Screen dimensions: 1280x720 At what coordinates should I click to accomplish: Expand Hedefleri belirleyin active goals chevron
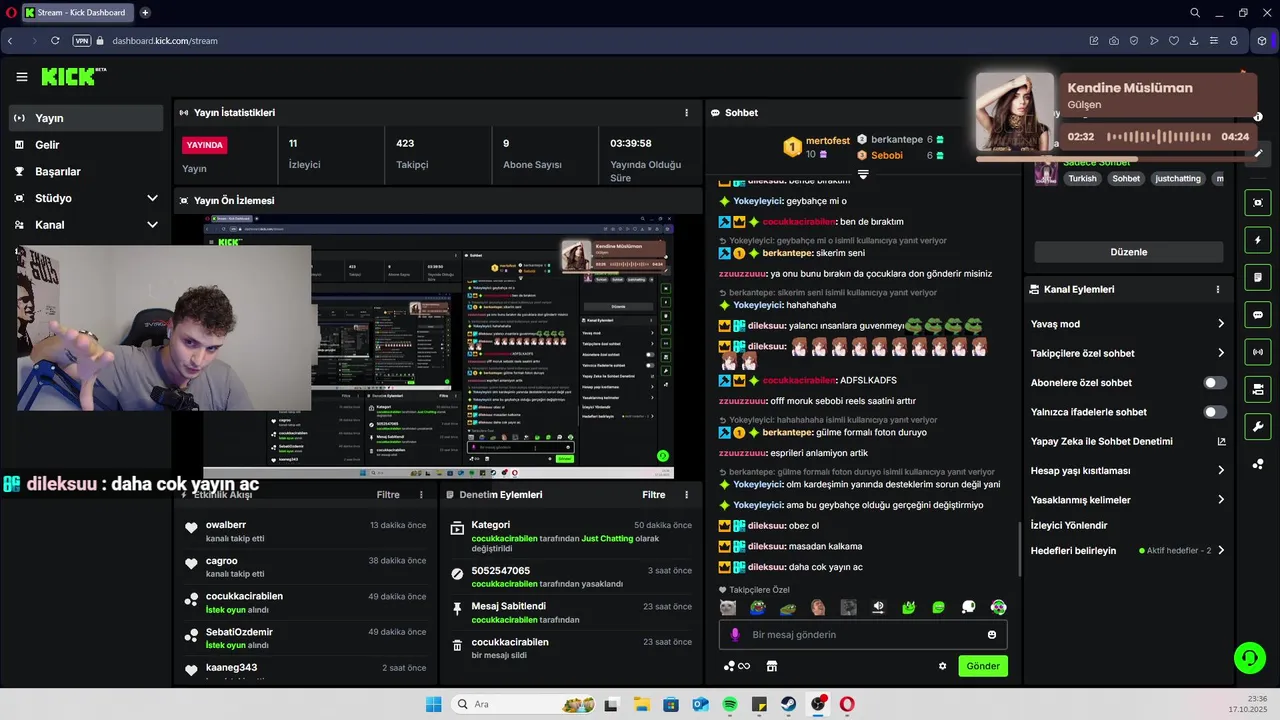[1221, 550]
